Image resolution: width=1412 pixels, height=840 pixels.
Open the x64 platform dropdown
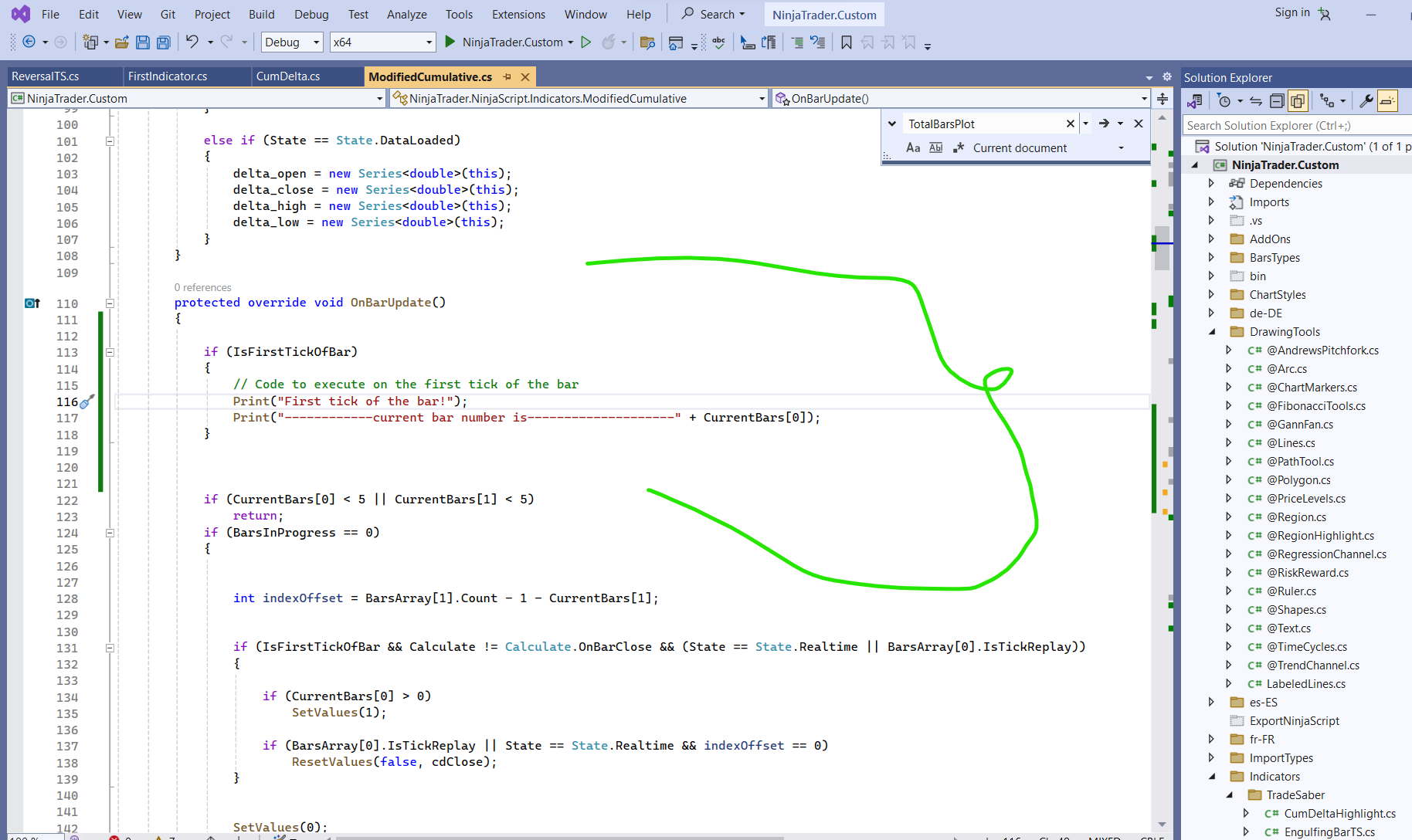click(x=382, y=42)
